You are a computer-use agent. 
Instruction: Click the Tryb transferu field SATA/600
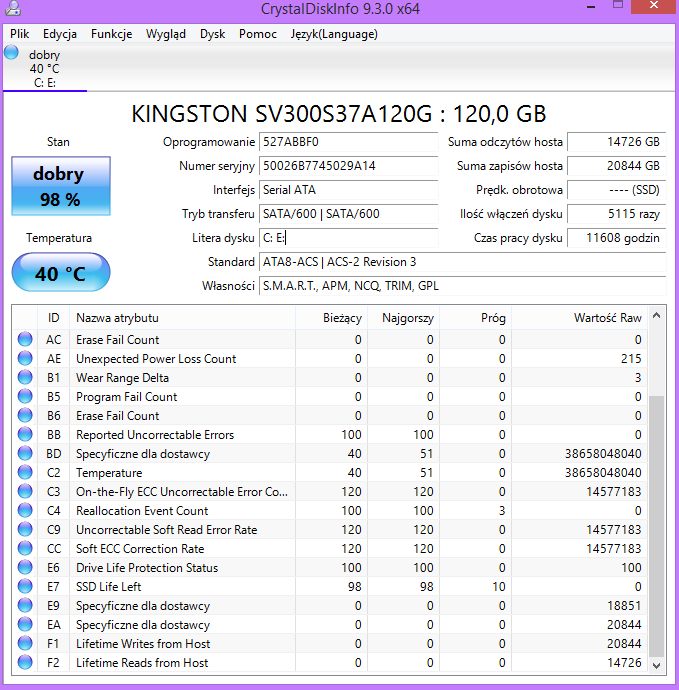349,214
